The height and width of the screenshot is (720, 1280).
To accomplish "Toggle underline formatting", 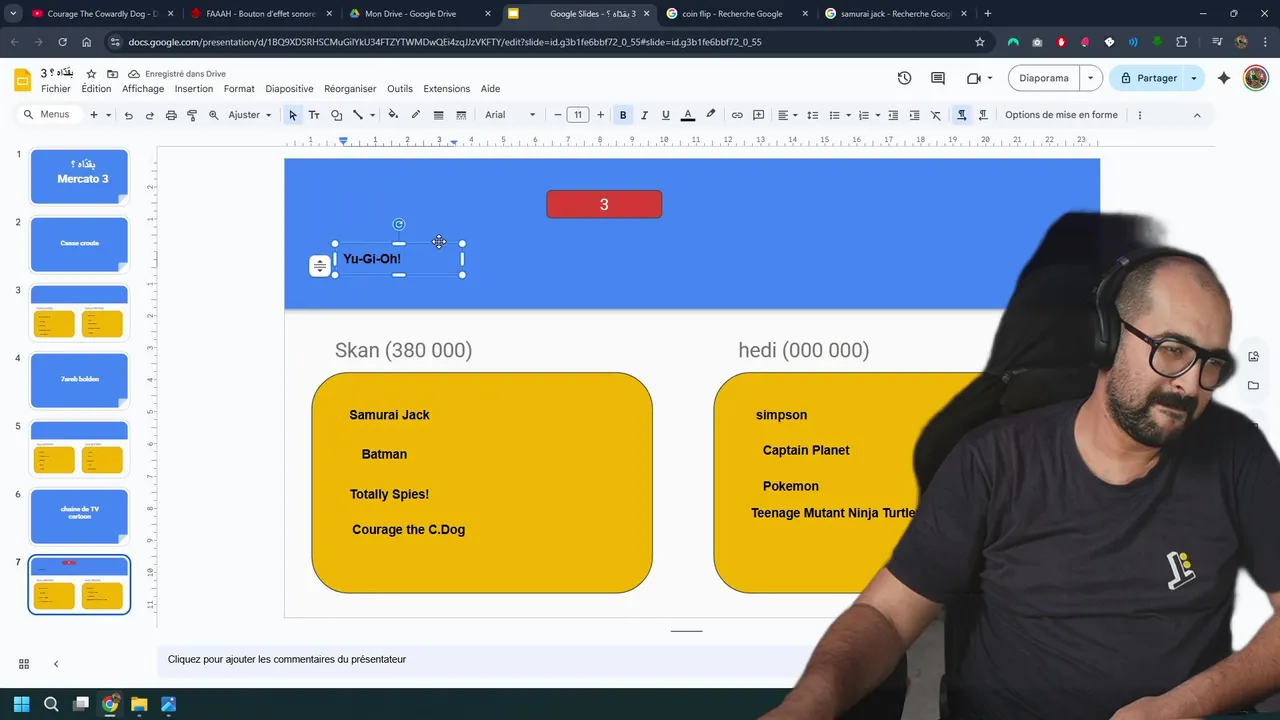I will 665,115.
